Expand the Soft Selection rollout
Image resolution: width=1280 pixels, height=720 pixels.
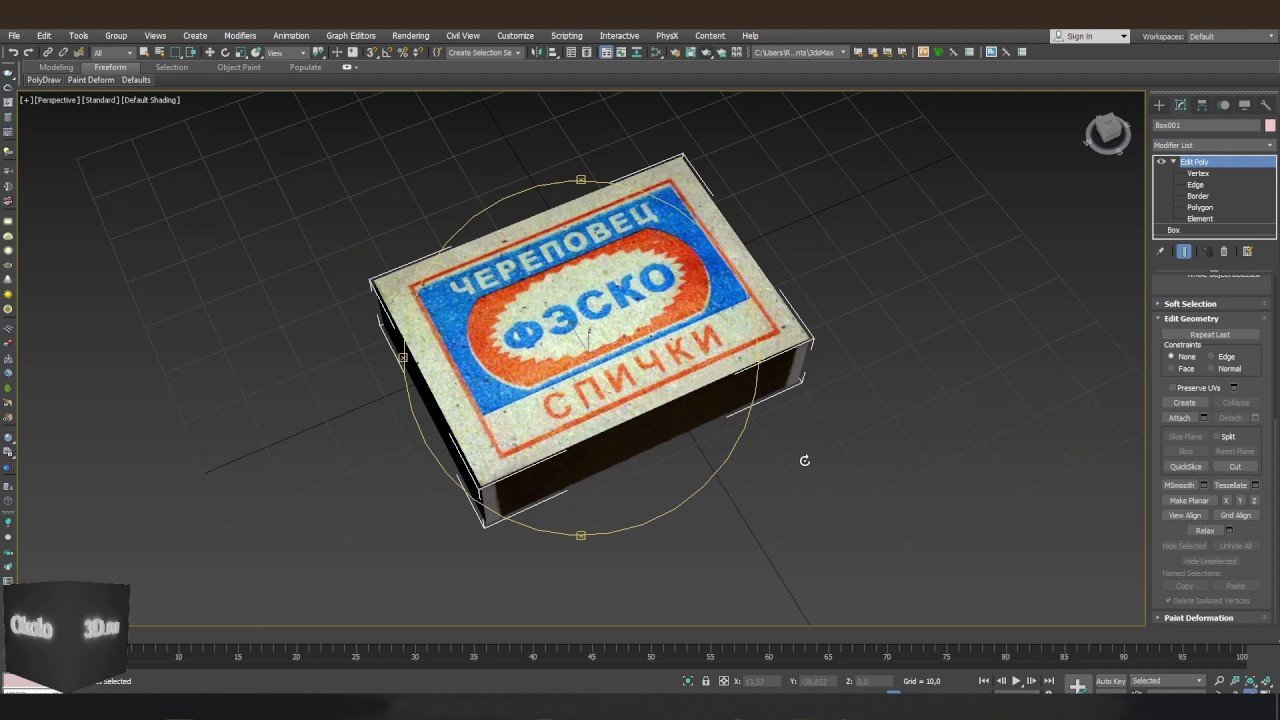point(1190,304)
